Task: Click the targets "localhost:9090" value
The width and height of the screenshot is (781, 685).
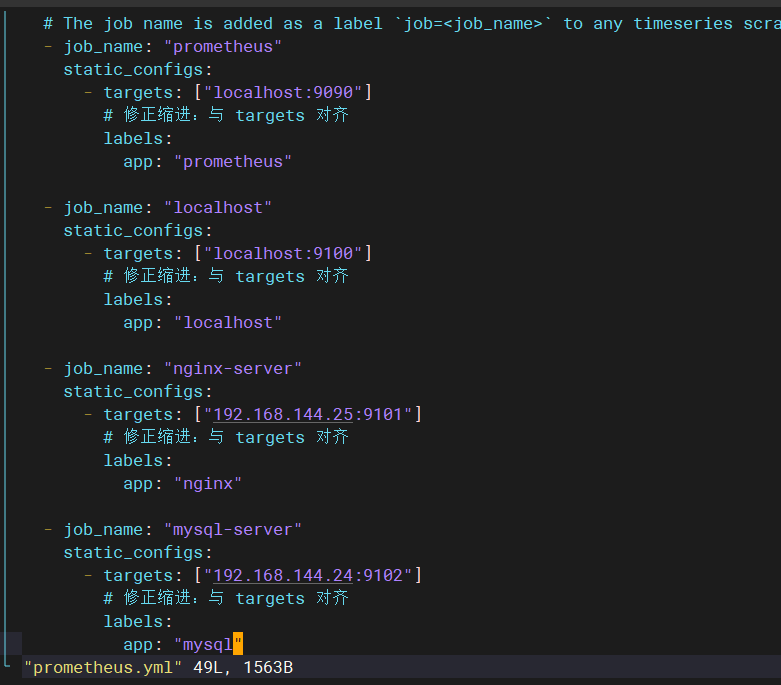Action: coord(283,93)
